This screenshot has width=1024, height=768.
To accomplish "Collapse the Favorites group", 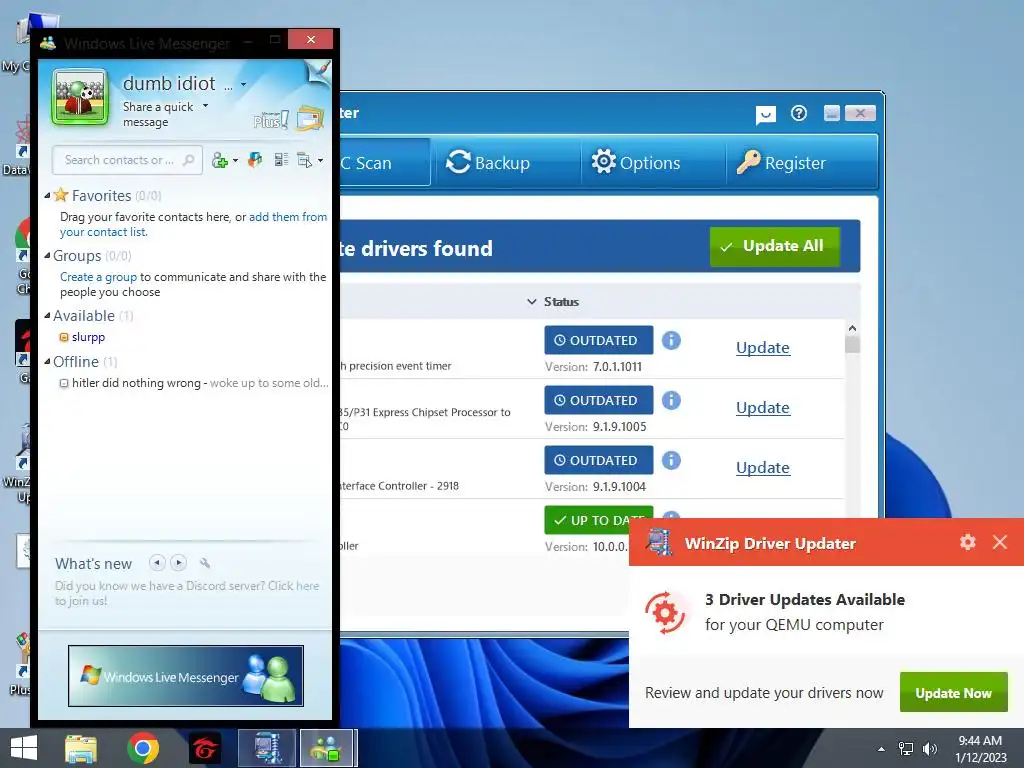I will point(47,195).
